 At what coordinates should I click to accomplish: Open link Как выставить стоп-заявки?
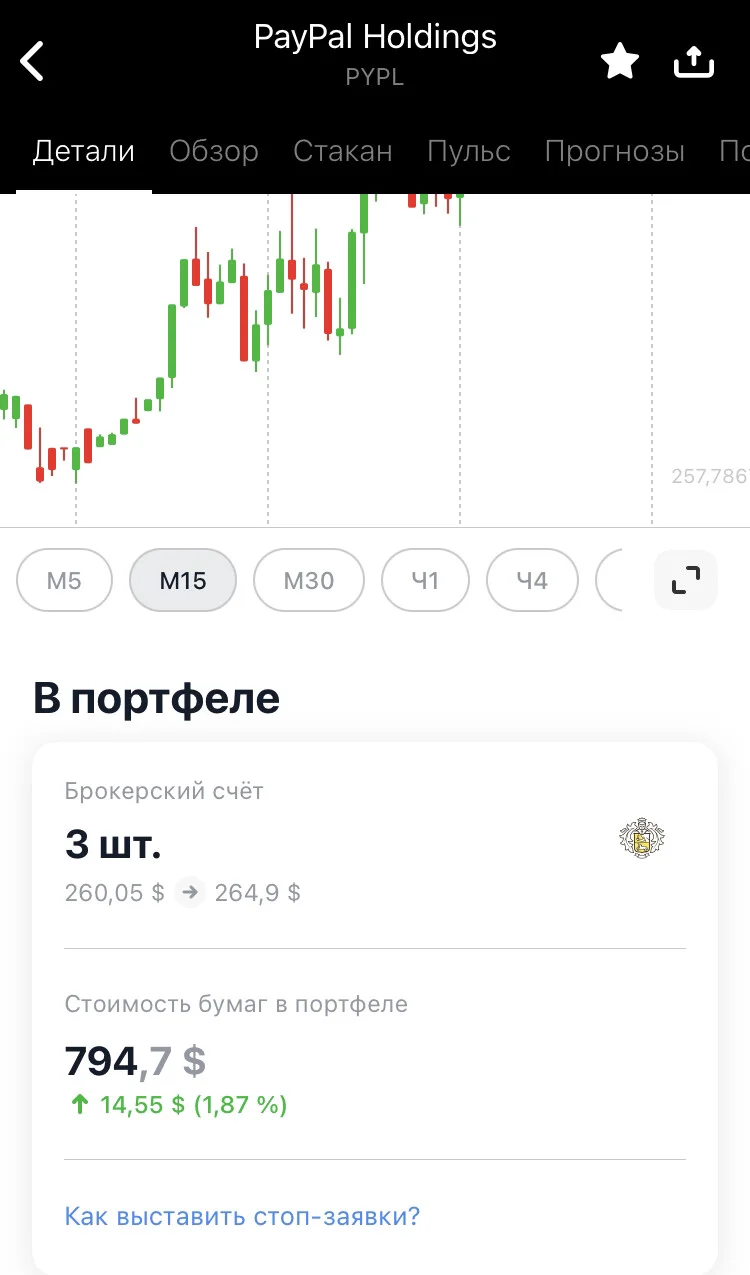[242, 1216]
